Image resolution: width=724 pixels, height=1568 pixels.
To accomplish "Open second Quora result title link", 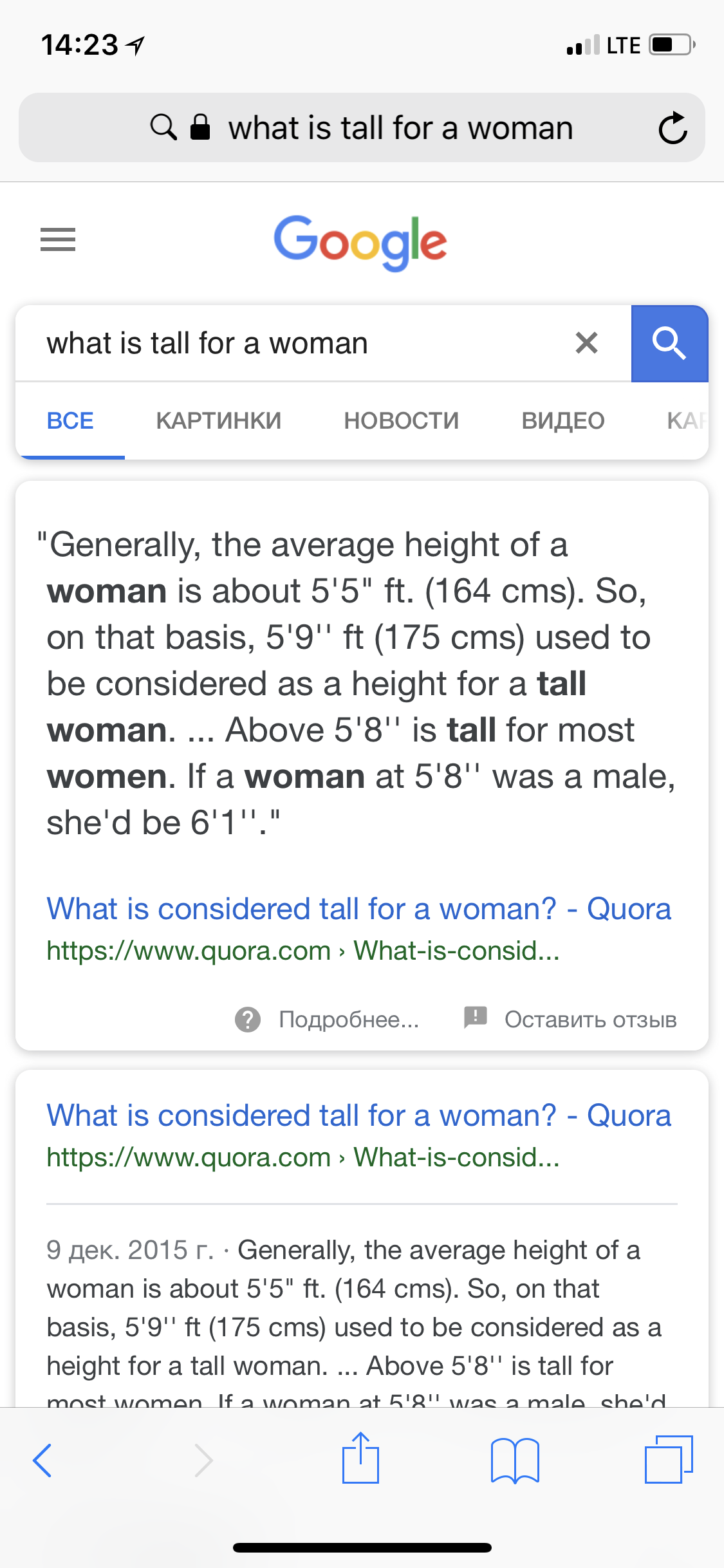I will pos(358,1115).
